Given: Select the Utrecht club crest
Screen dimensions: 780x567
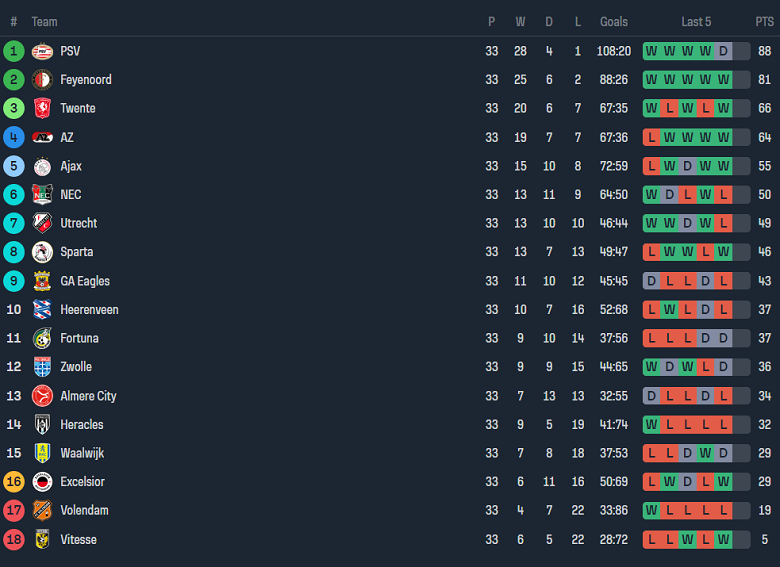Looking at the screenshot, I should click(x=42, y=223).
